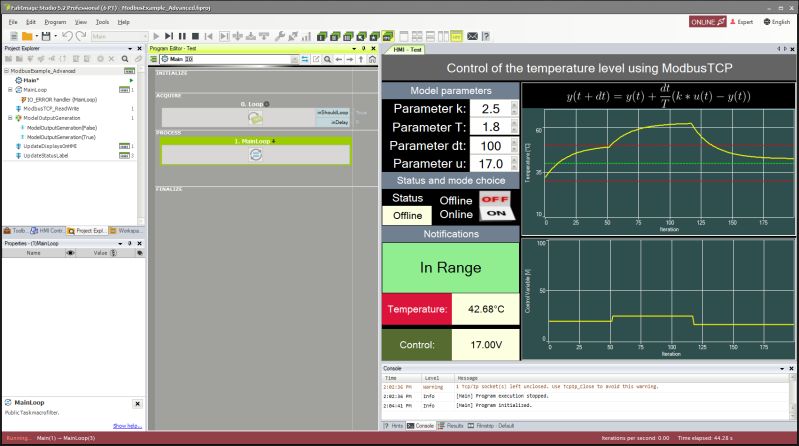
Task: Run the program with the play button
Action: 156,36
